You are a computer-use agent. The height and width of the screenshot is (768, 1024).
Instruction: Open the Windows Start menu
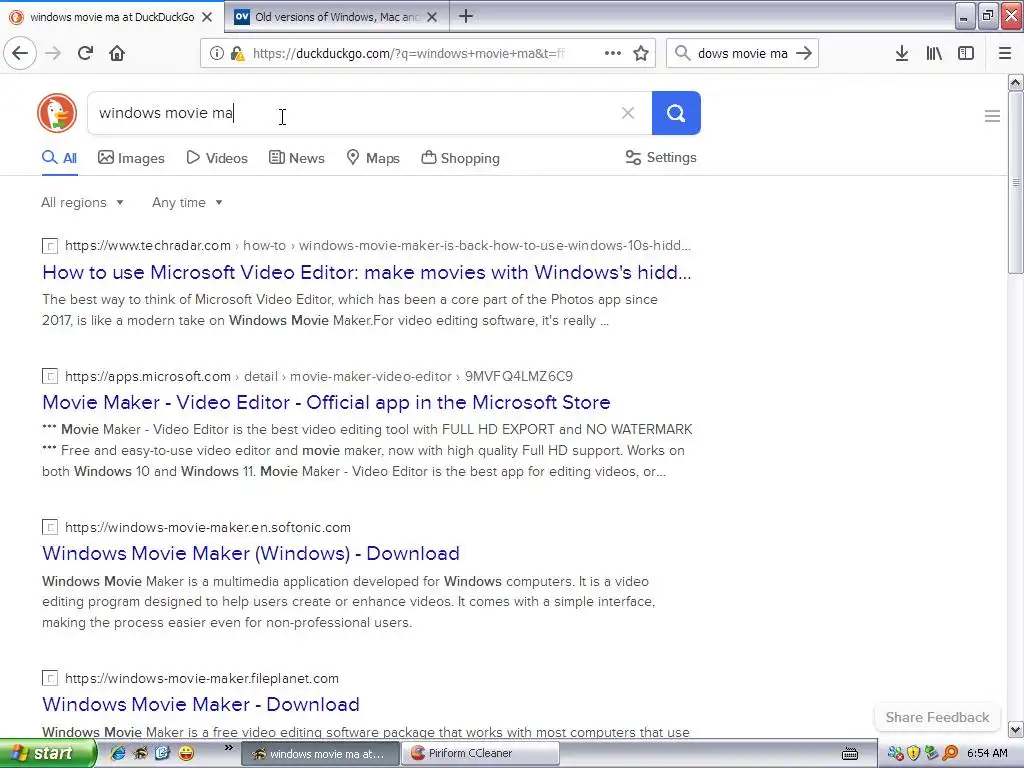coord(46,753)
